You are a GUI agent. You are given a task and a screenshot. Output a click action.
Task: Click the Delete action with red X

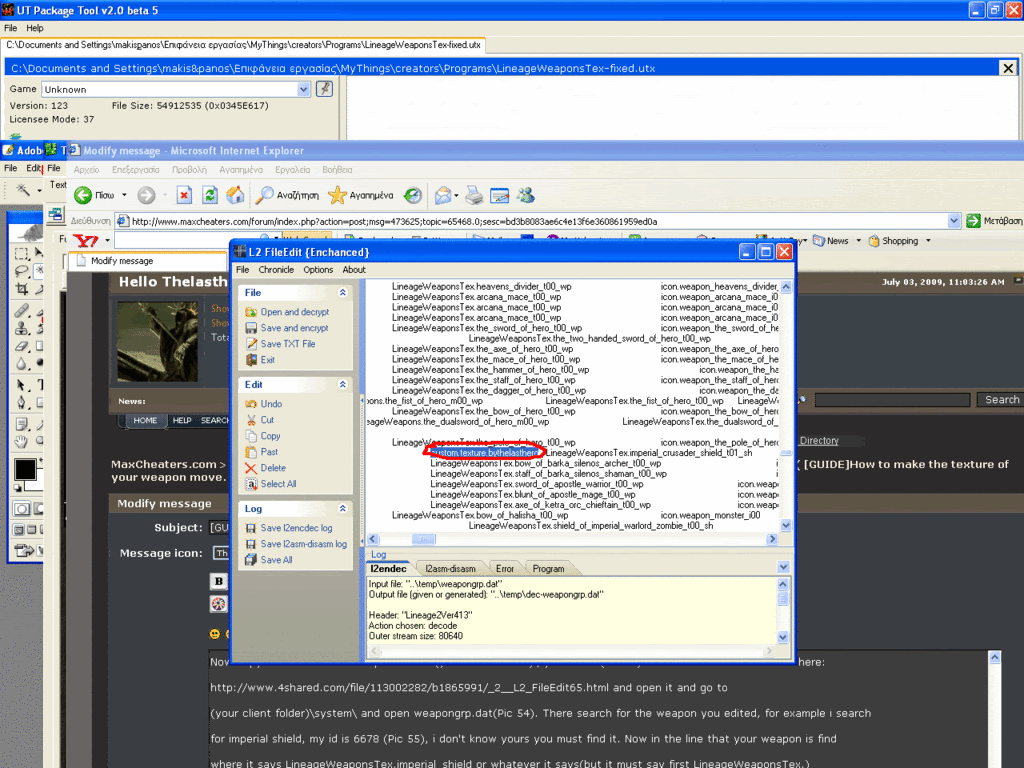coord(273,468)
